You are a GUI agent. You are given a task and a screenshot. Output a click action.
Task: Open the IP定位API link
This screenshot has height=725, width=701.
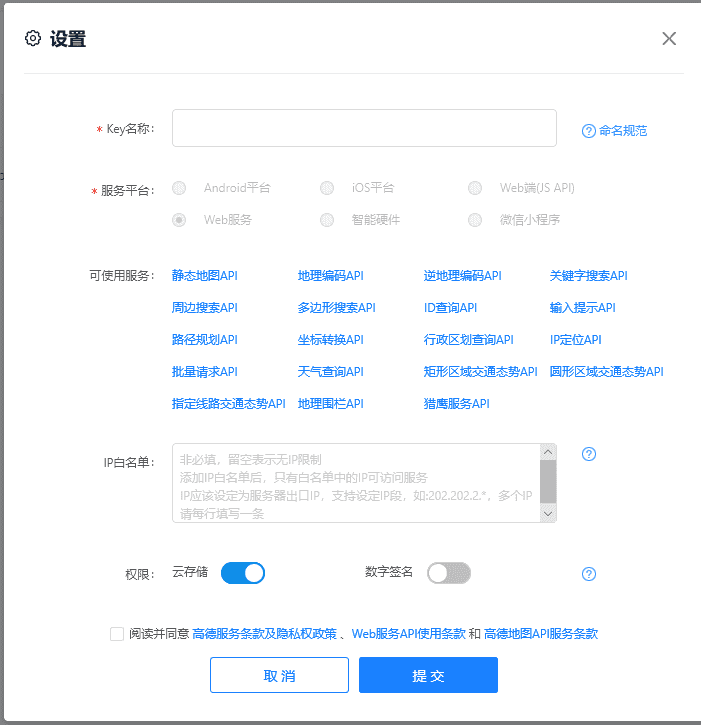pos(576,340)
